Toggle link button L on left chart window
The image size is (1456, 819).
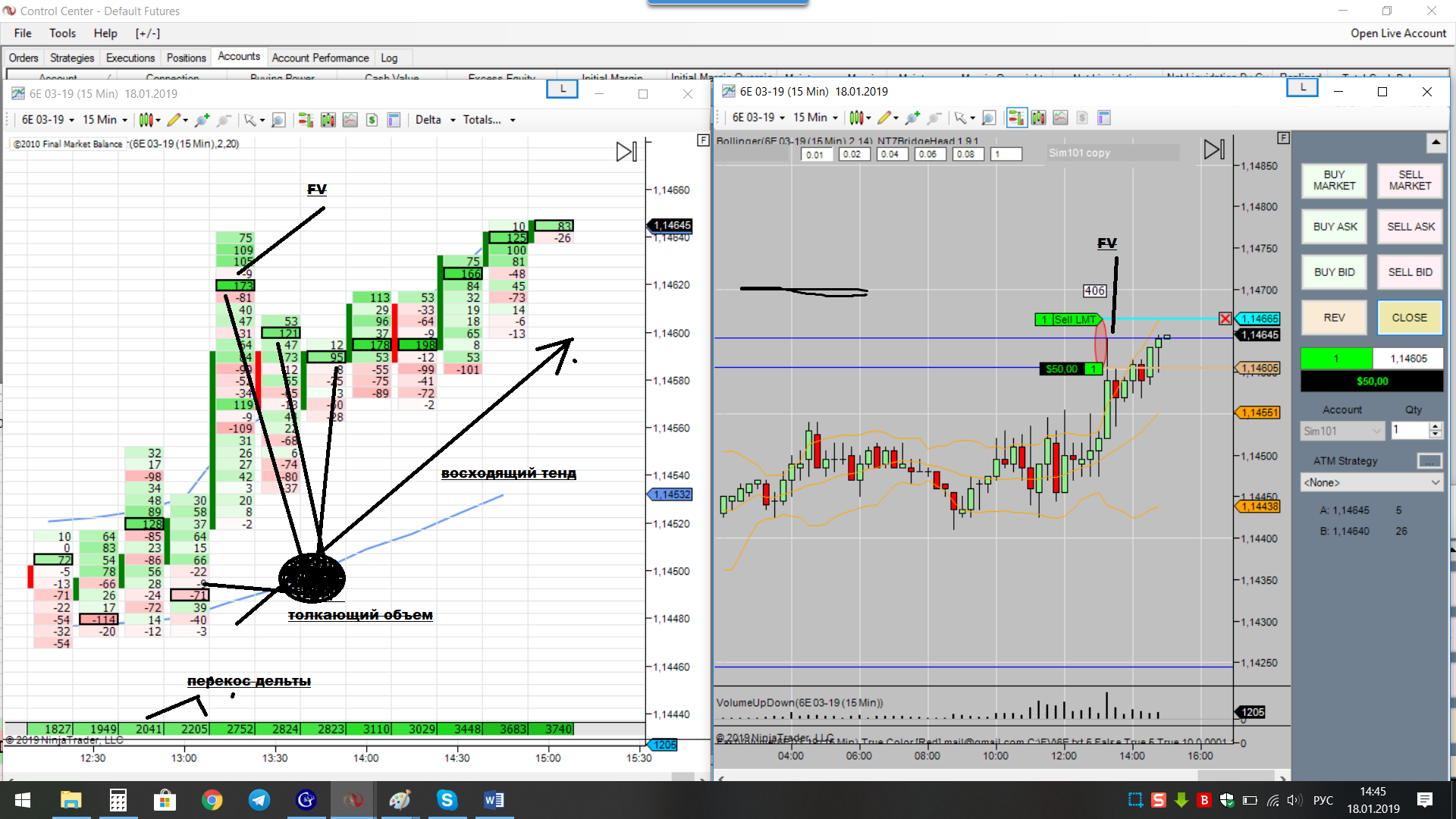[x=562, y=89]
